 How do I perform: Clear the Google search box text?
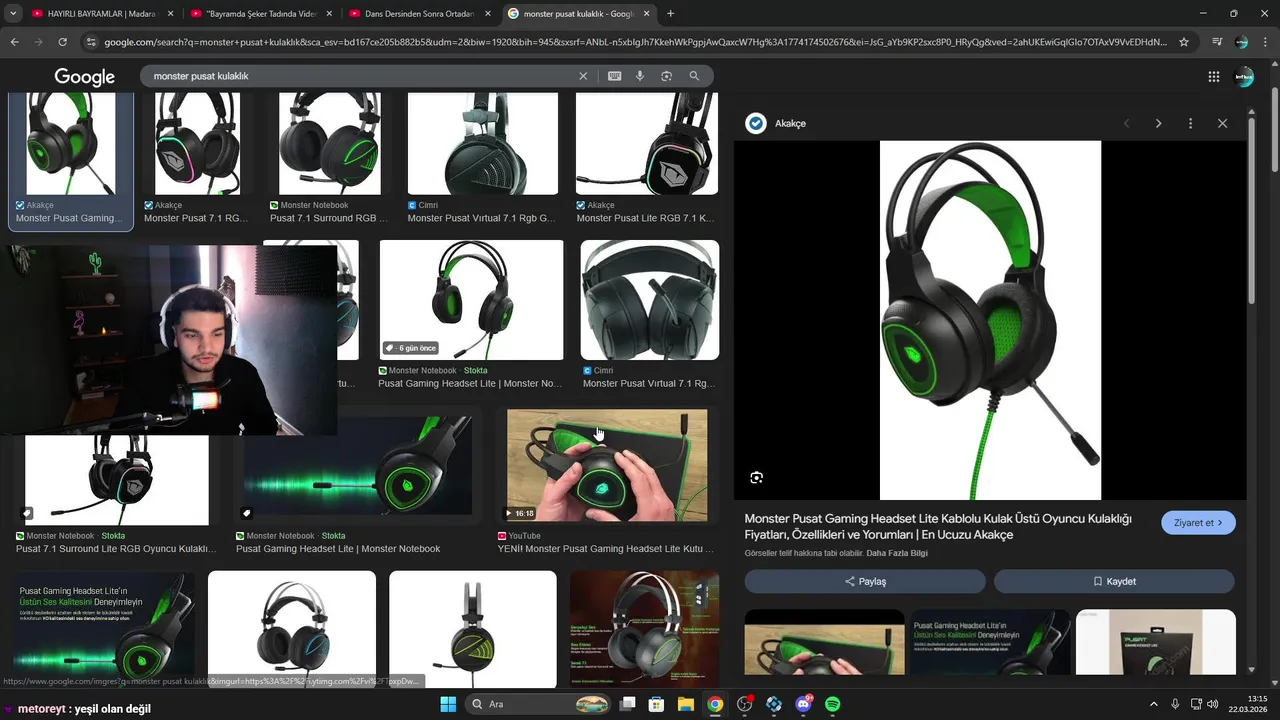pyautogui.click(x=583, y=76)
